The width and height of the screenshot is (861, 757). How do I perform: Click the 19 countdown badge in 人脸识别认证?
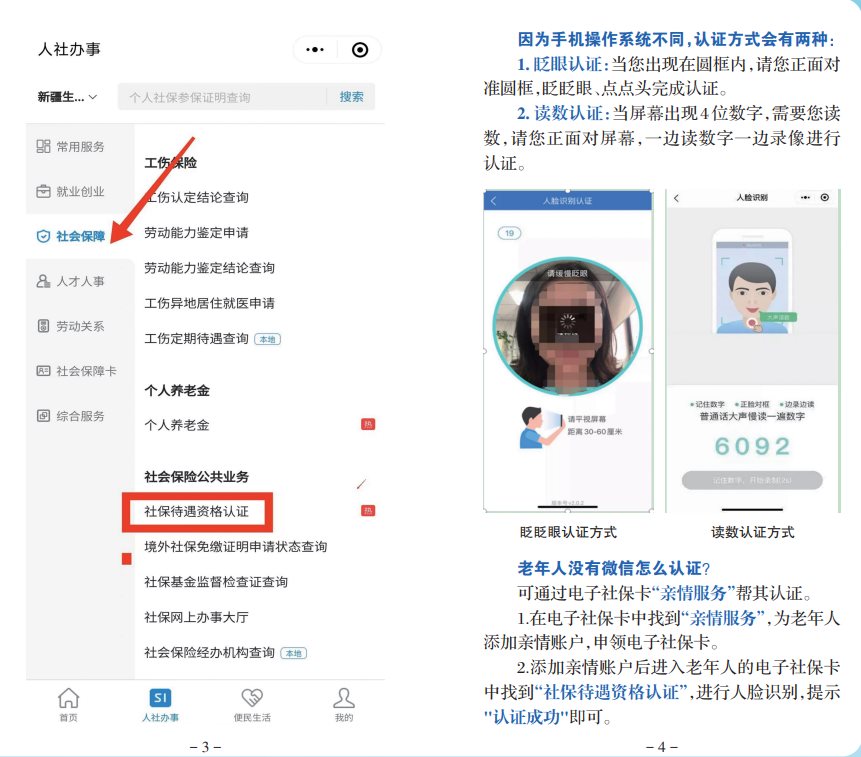pyautogui.click(x=510, y=233)
